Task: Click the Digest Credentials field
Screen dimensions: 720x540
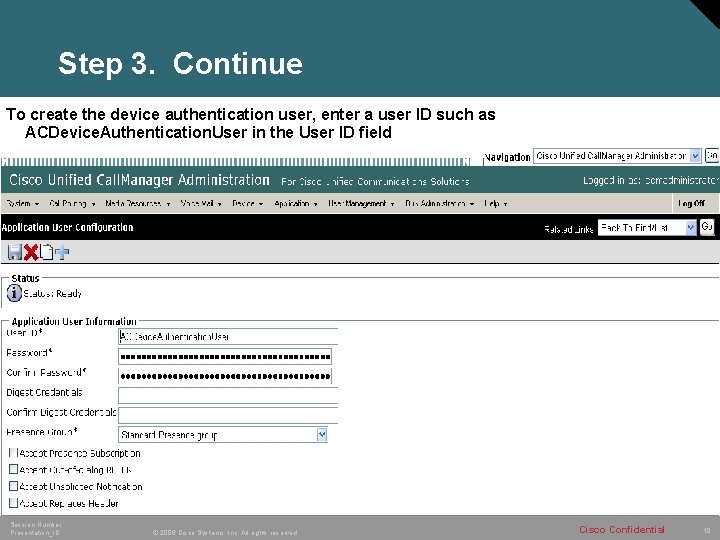Action: [228, 395]
